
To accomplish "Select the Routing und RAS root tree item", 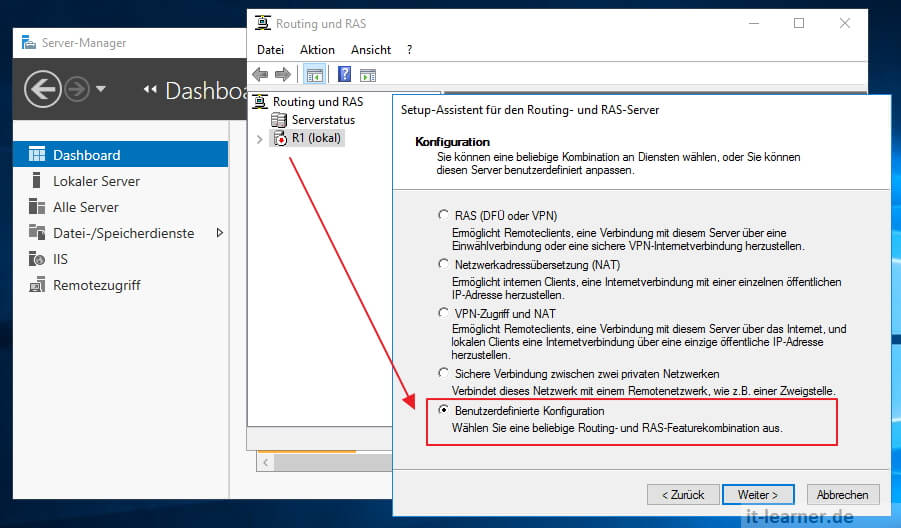I will [318, 102].
